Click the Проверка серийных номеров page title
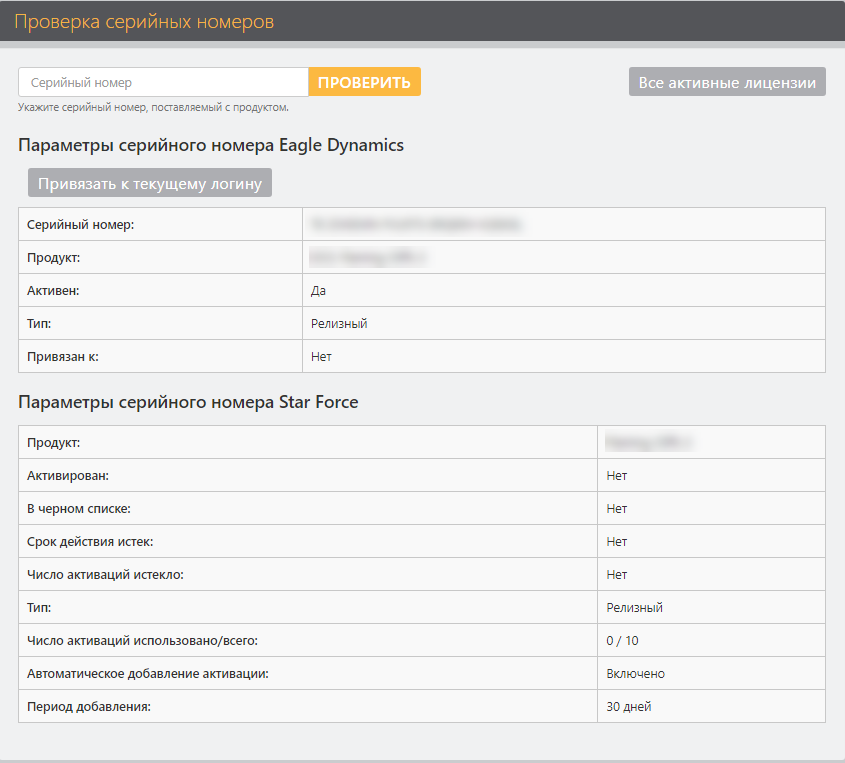This screenshot has width=845, height=763. click(144, 21)
